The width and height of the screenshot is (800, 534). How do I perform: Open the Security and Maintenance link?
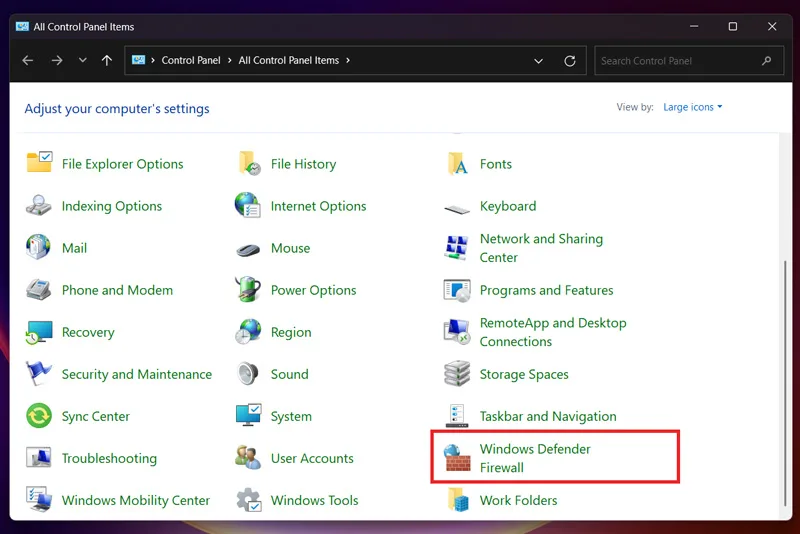click(137, 374)
